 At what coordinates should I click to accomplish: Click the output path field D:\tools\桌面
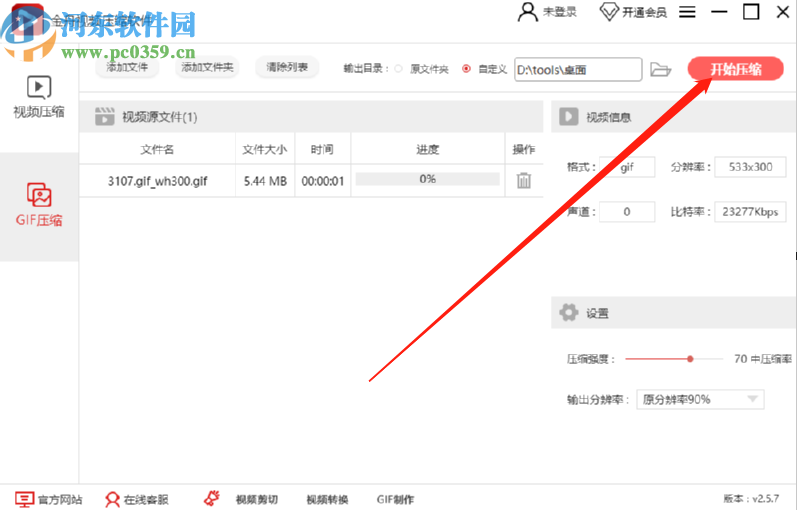[578, 70]
